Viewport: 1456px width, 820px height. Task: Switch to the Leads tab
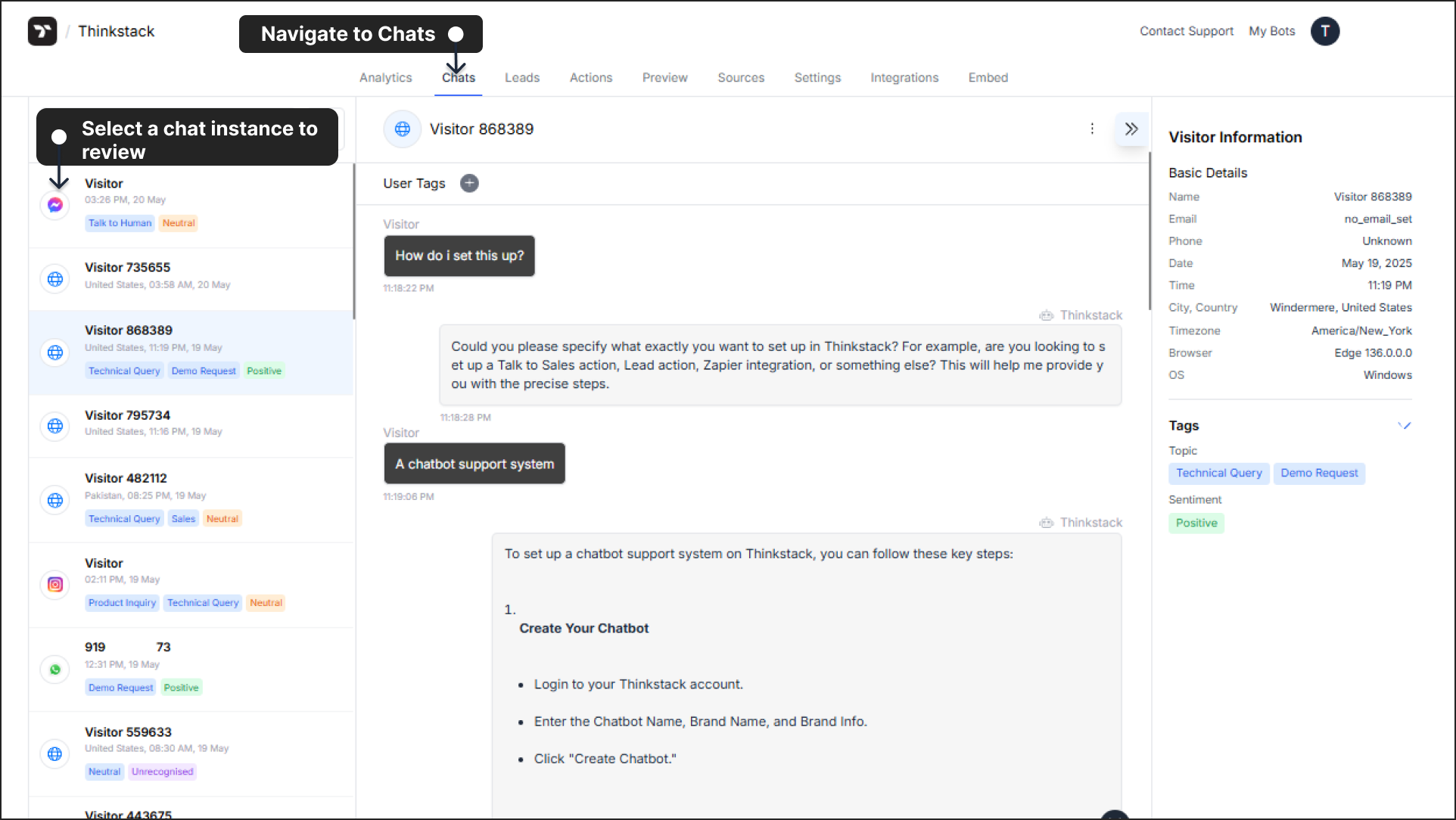(x=522, y=77)
